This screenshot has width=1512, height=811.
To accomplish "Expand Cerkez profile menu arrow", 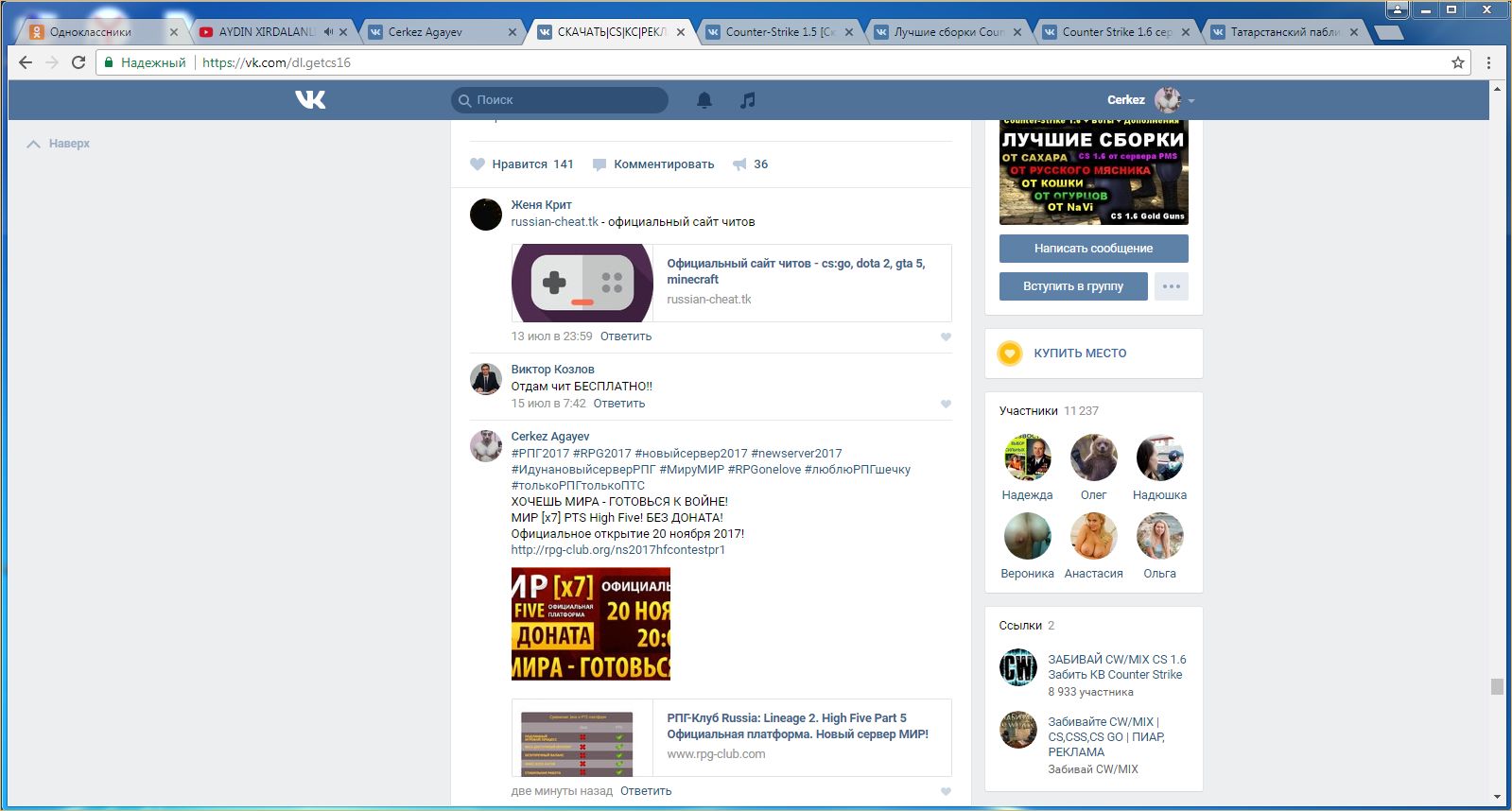I will 1191,101.
